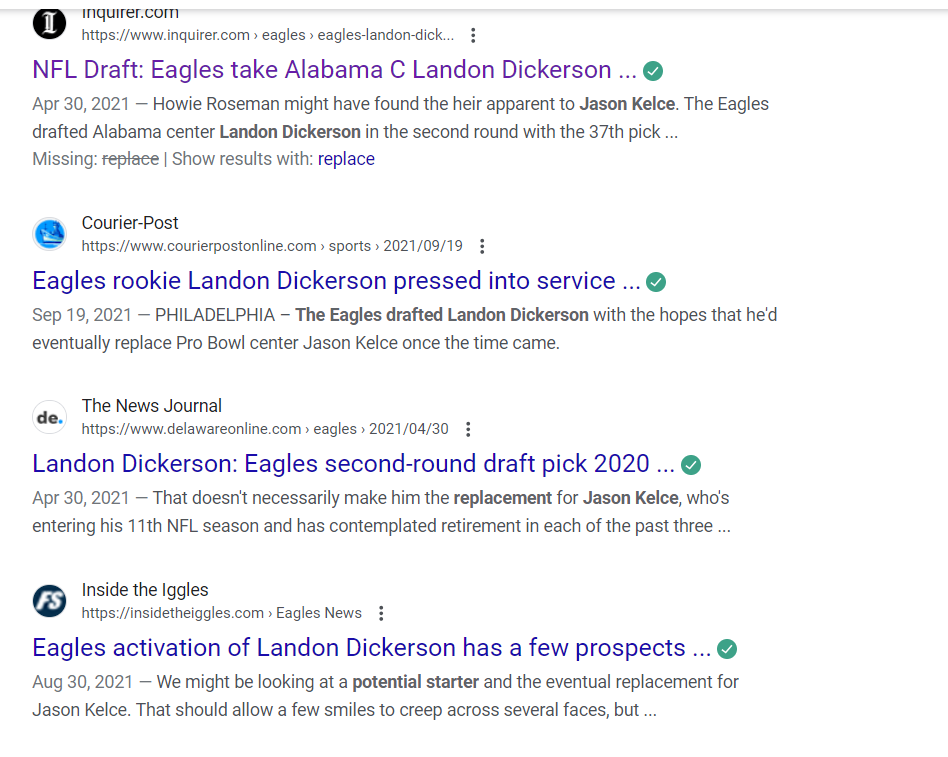The image size is (948, 757).
Task: Click 'The News Journal' source name
Action: [x=152, y=406]
